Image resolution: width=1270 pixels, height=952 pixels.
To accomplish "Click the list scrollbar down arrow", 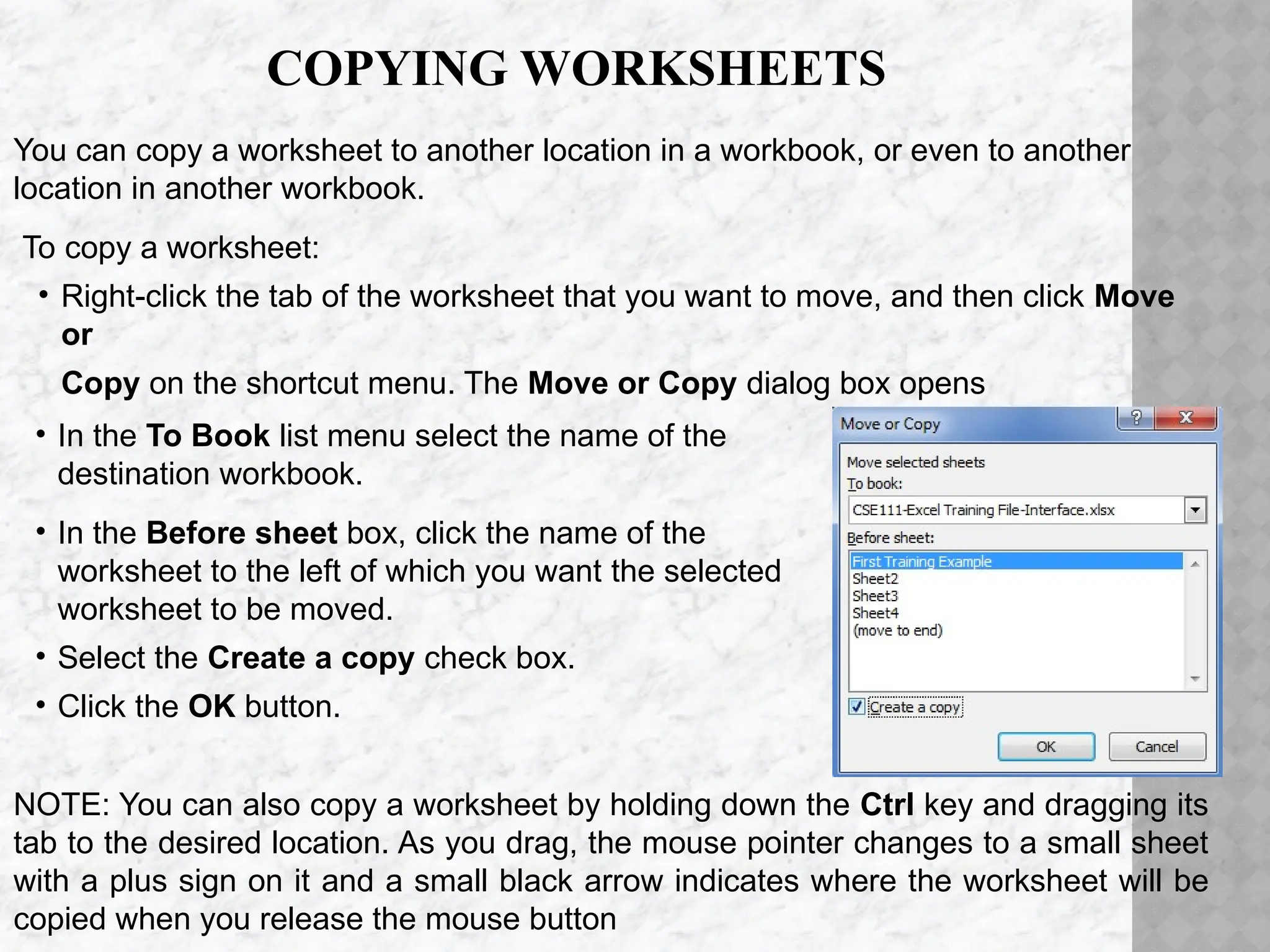I will [1195, 679].
